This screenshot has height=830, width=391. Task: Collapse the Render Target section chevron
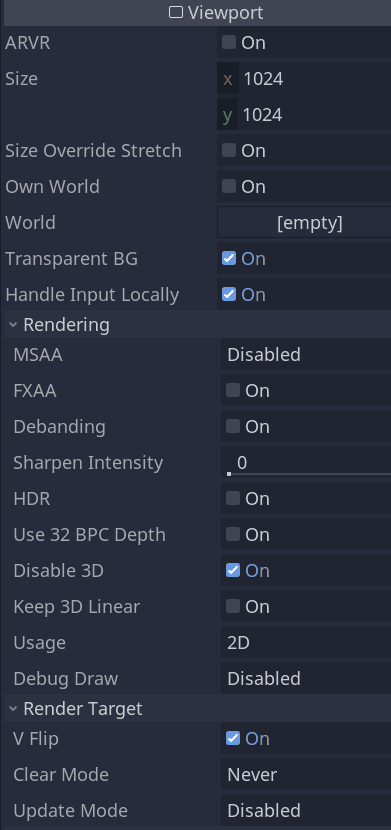click(x=13, y=708)
